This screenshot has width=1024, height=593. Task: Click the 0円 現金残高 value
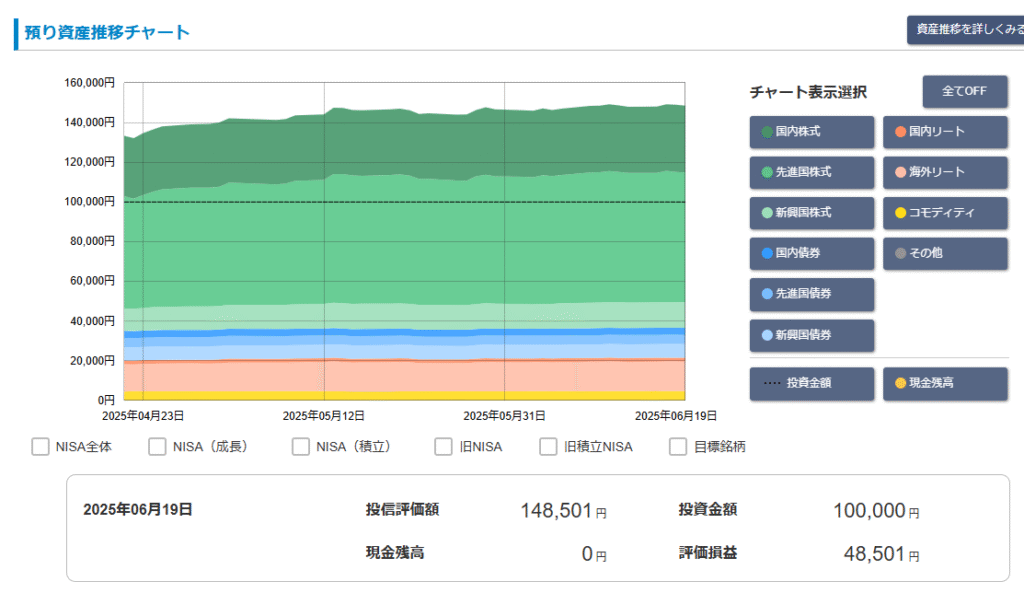594,554
